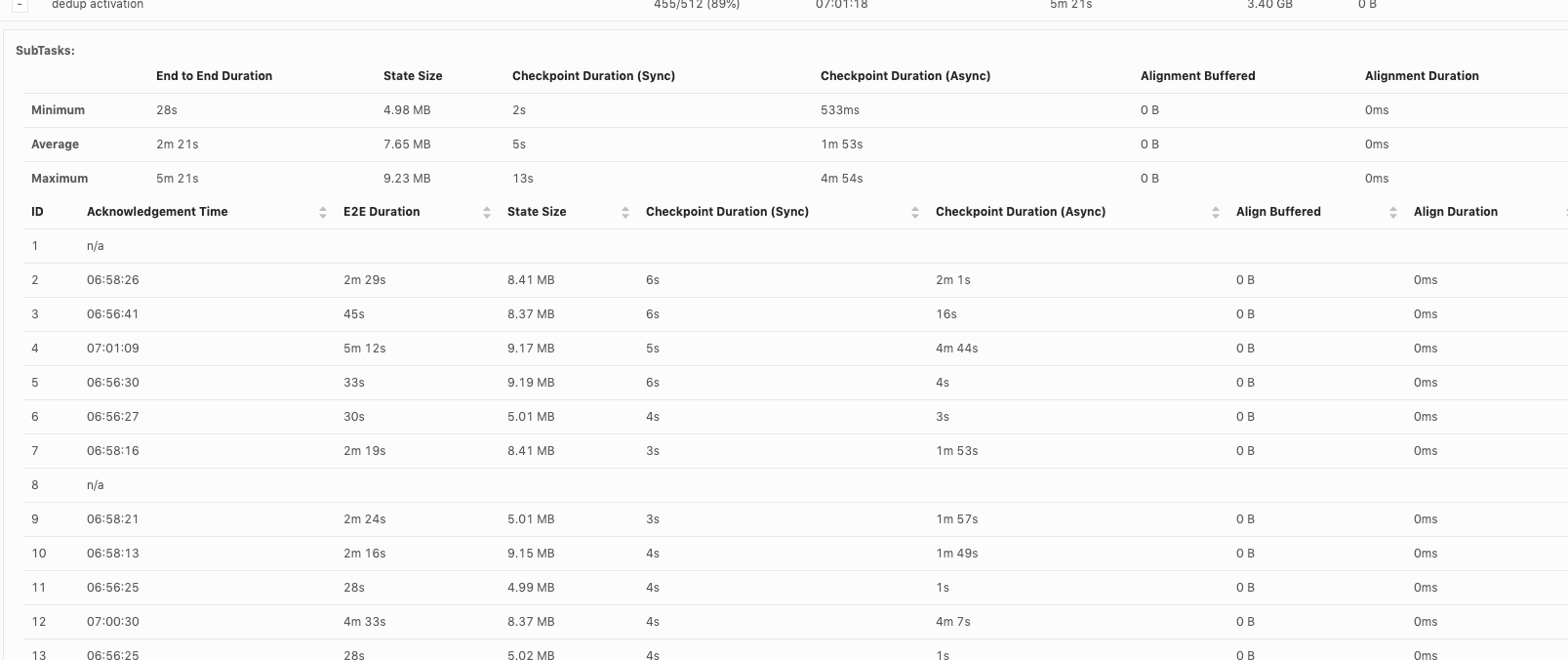
Task: Click the Align Duration column header
Action: tap(1455, 212)
